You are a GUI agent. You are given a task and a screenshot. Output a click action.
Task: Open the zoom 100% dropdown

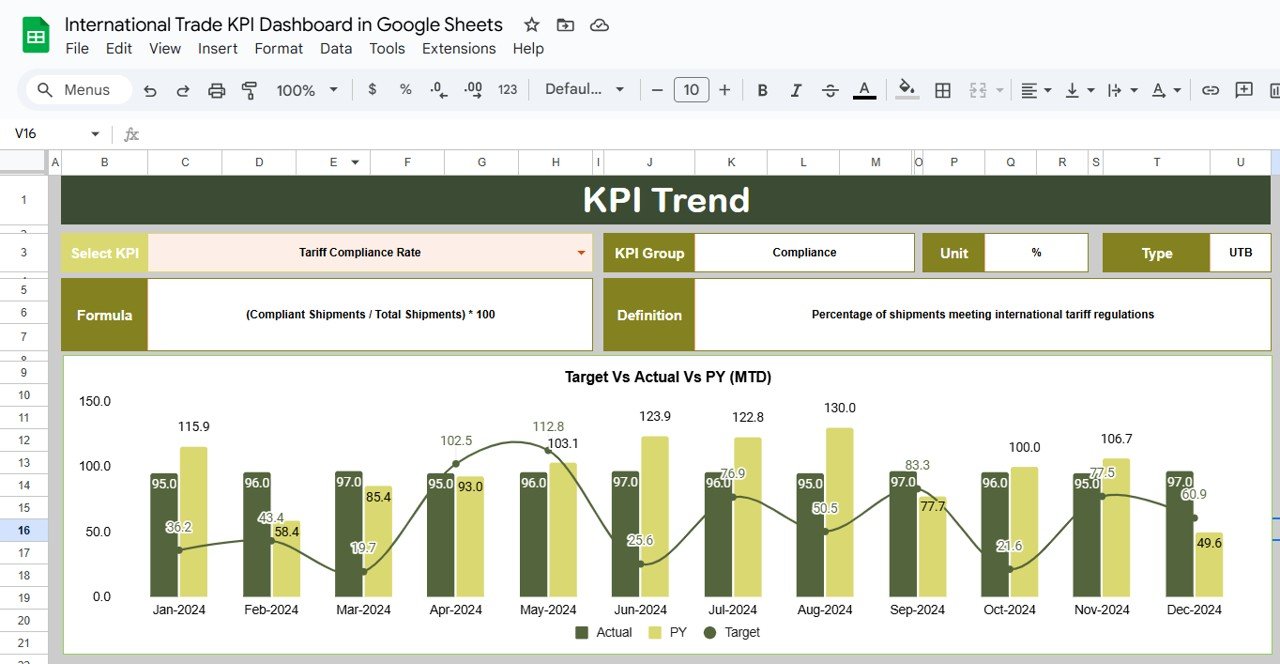coord(307,90)
